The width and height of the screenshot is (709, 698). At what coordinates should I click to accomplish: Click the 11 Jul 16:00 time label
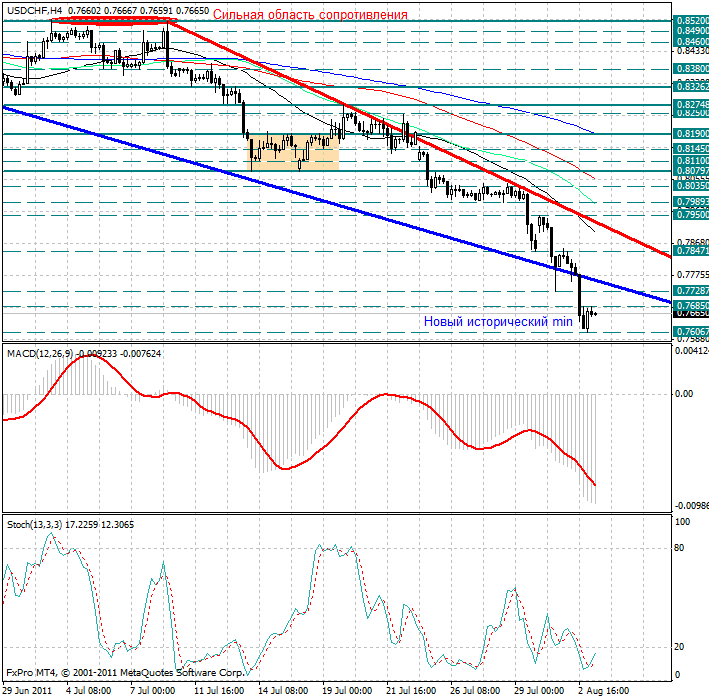[x=219, y=691]
